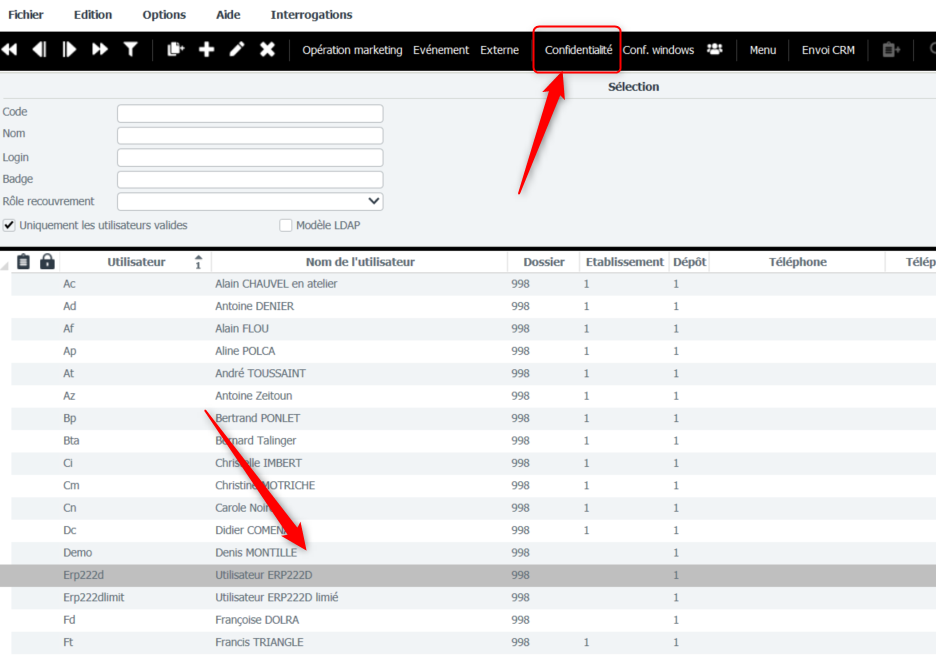Viewport: 936px width, 657px height.
Task: Sort by Nom de l'utilisateur column header
Action: click(x=360, y=262)
